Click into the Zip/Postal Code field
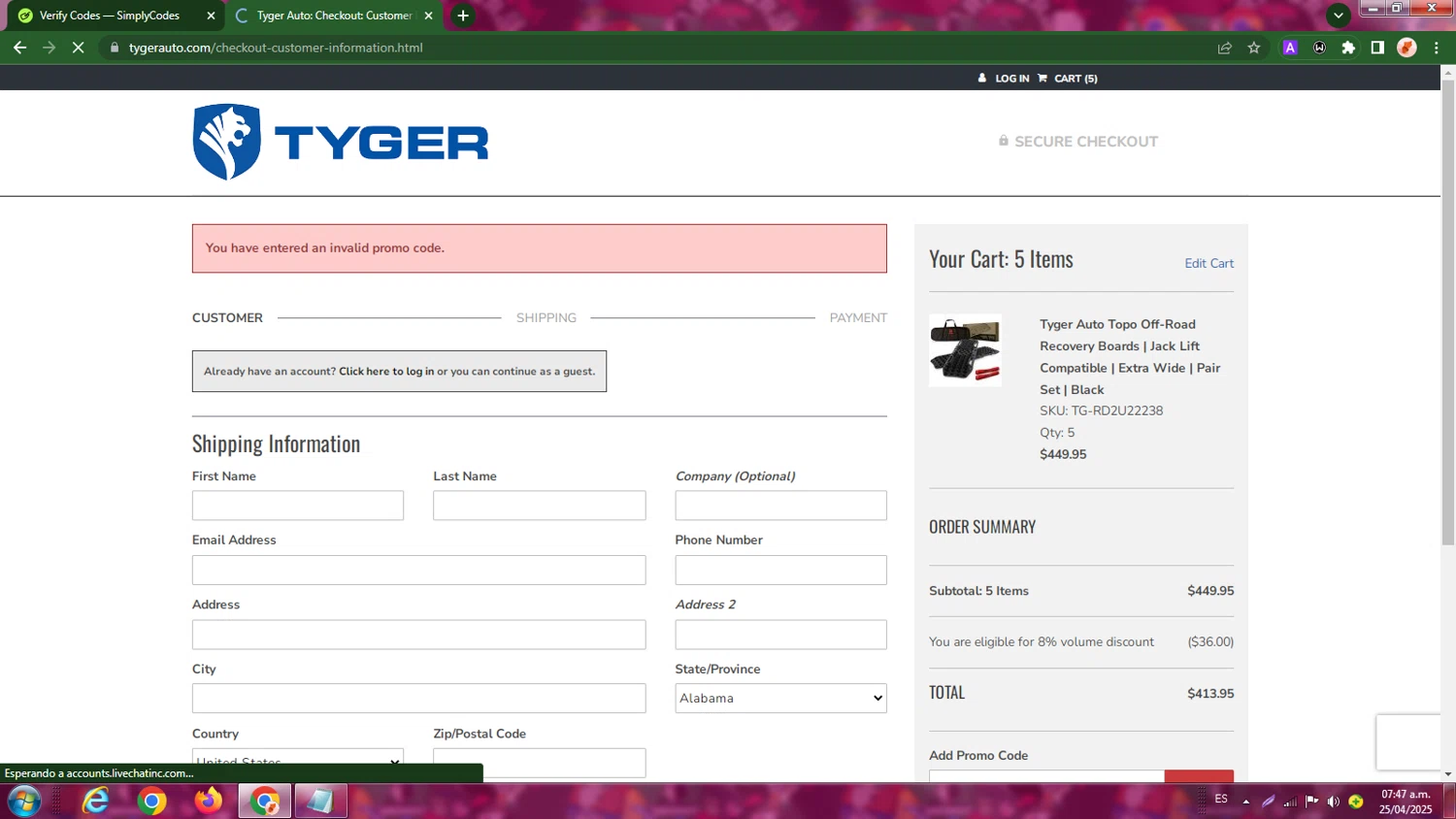The height and width of the screenshot is (819, 1456). (540, 763)
